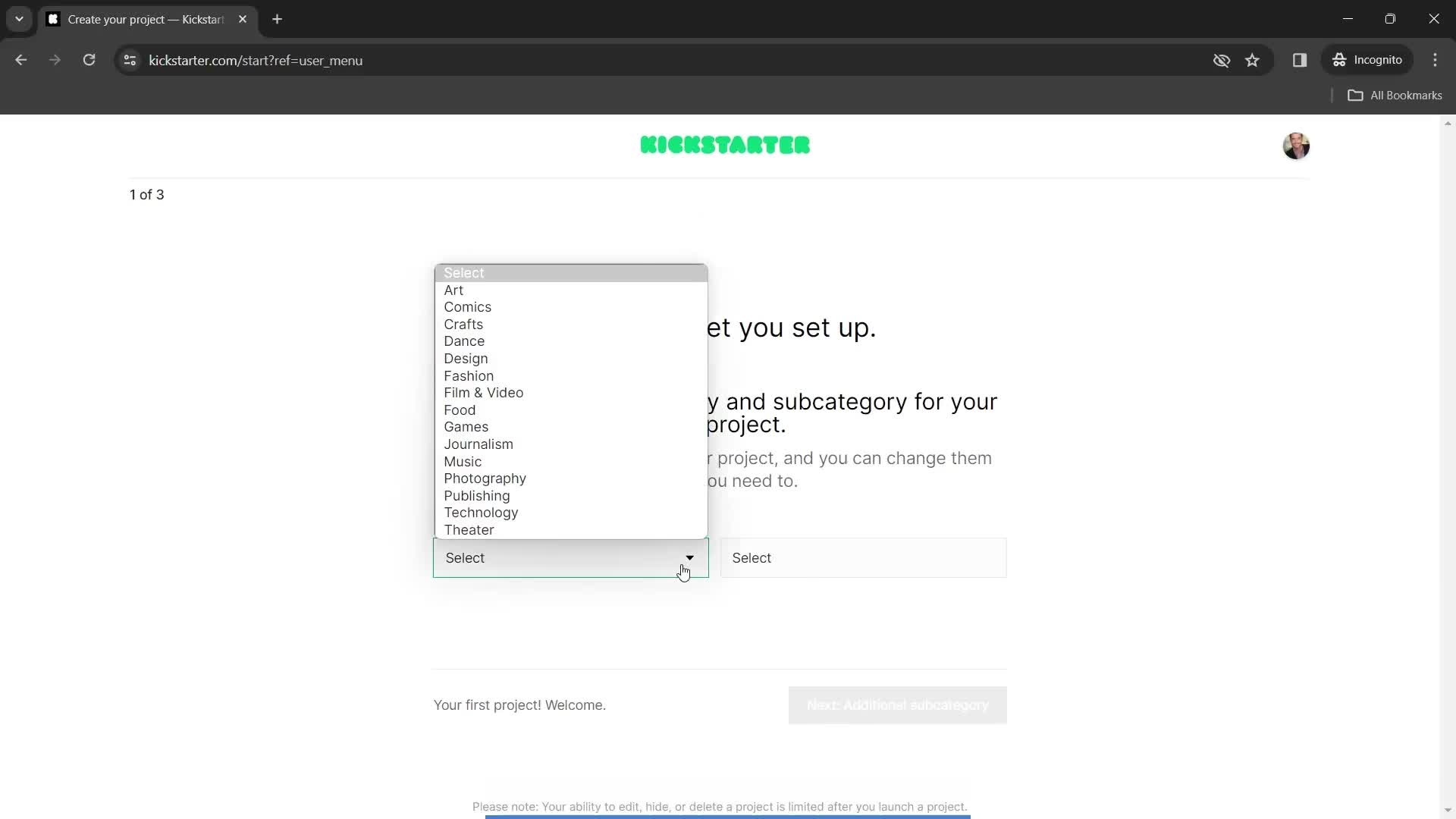This screenshot has height=819, width=1456.
Task: Click the bookmark star icon
Action: coord(1253,60)
